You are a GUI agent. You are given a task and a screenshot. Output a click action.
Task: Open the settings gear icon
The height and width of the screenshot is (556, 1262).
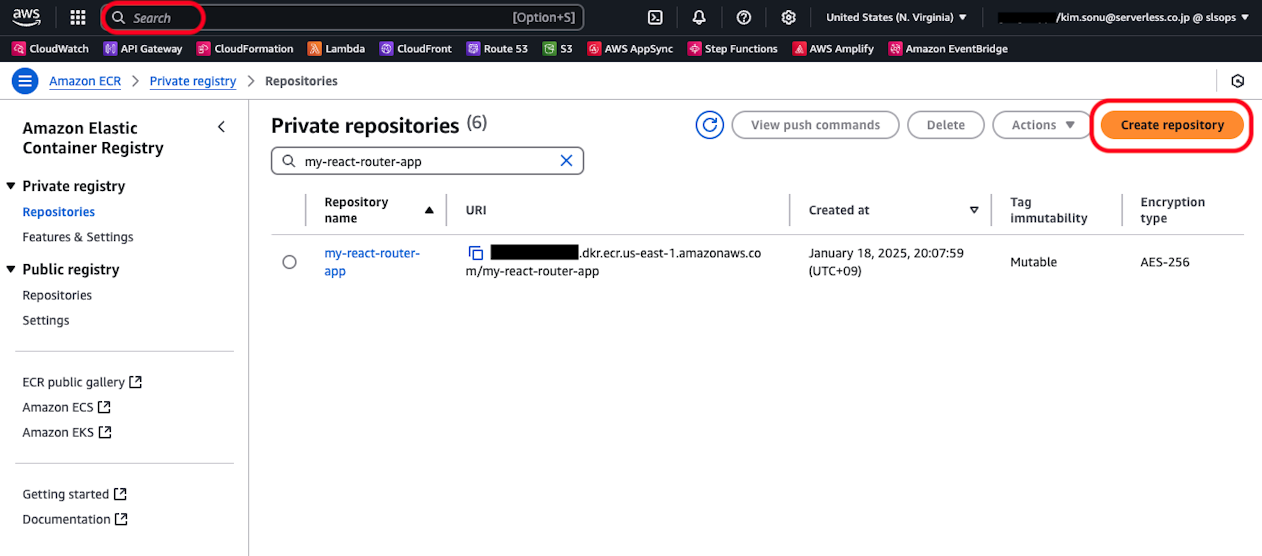click(x=788, y=18)
